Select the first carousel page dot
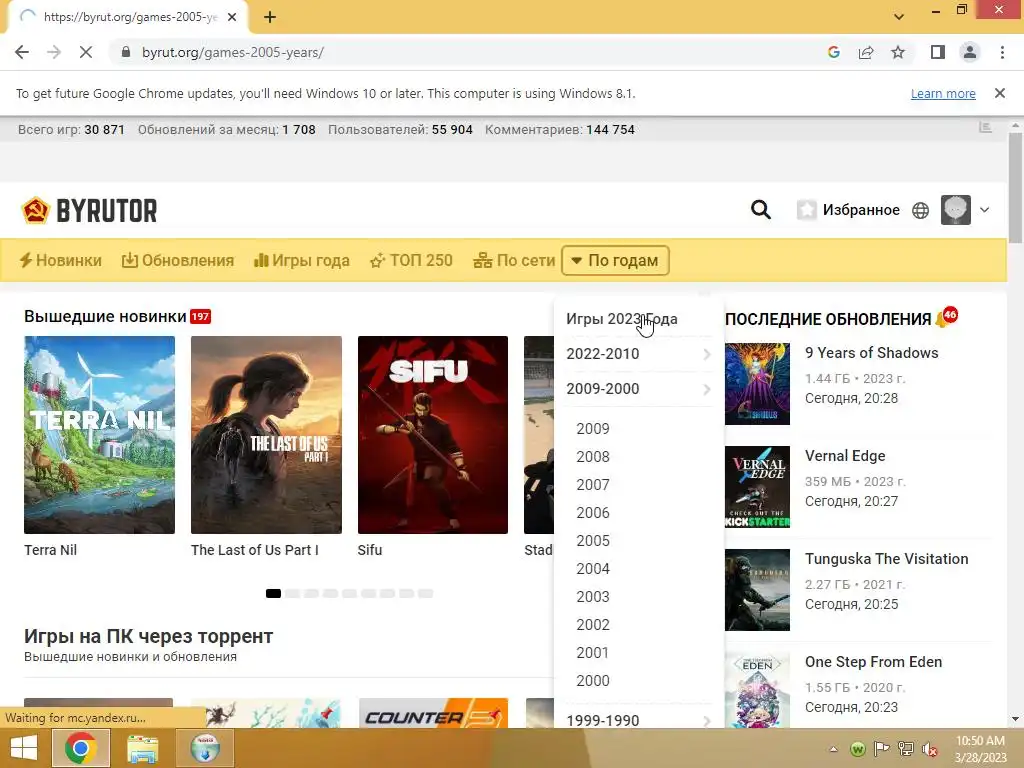 (274, 594)
